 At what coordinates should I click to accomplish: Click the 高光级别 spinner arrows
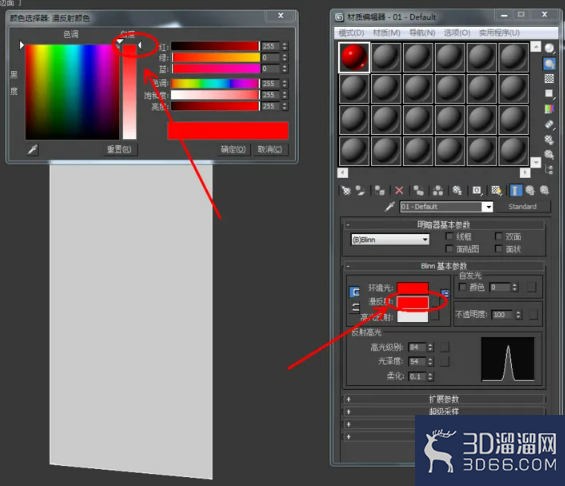[x=430, y=347]
